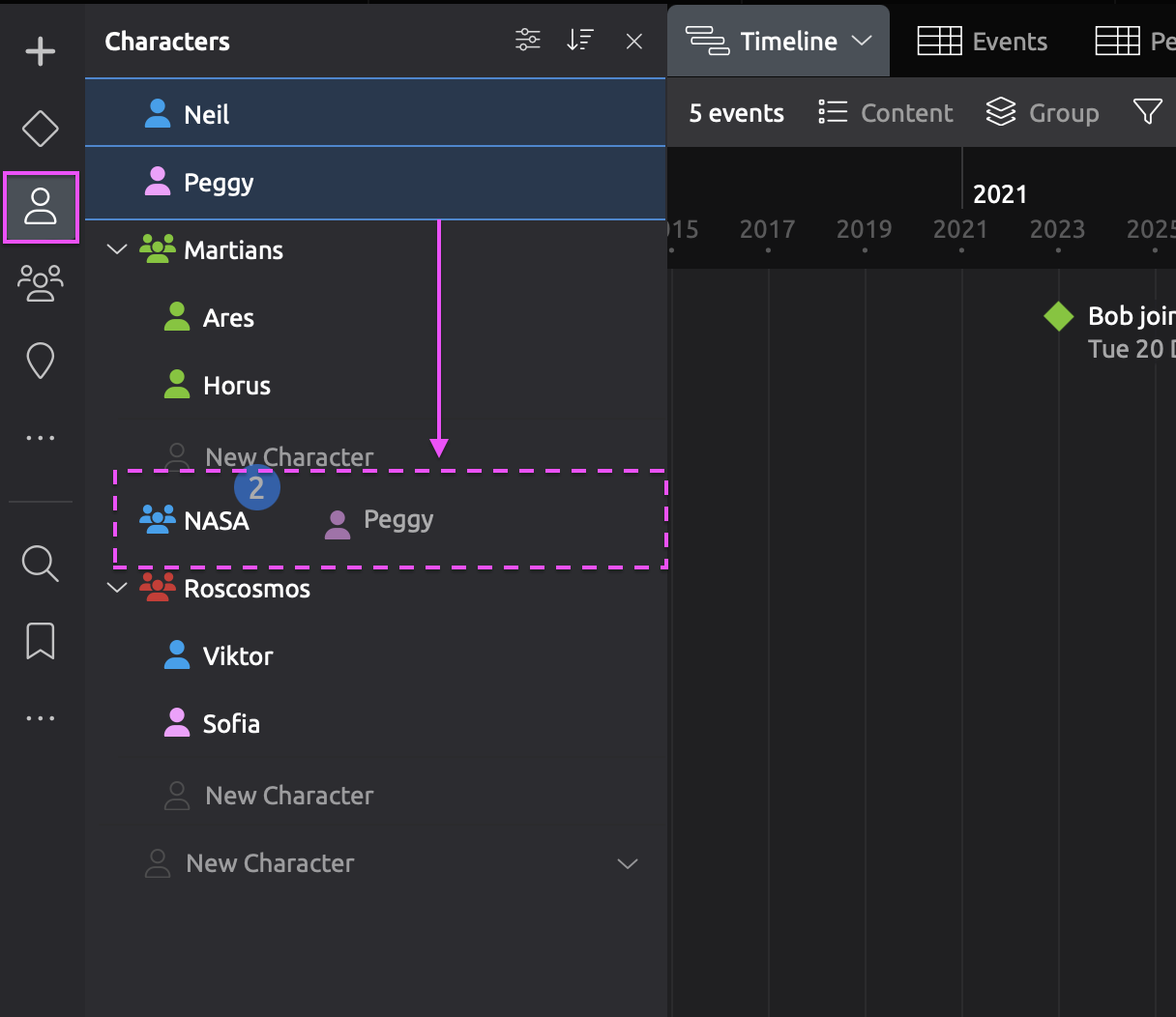Open the bookmark icon in sidebar
This screenshot has width=1176, height=1017.
click(41, 641)
